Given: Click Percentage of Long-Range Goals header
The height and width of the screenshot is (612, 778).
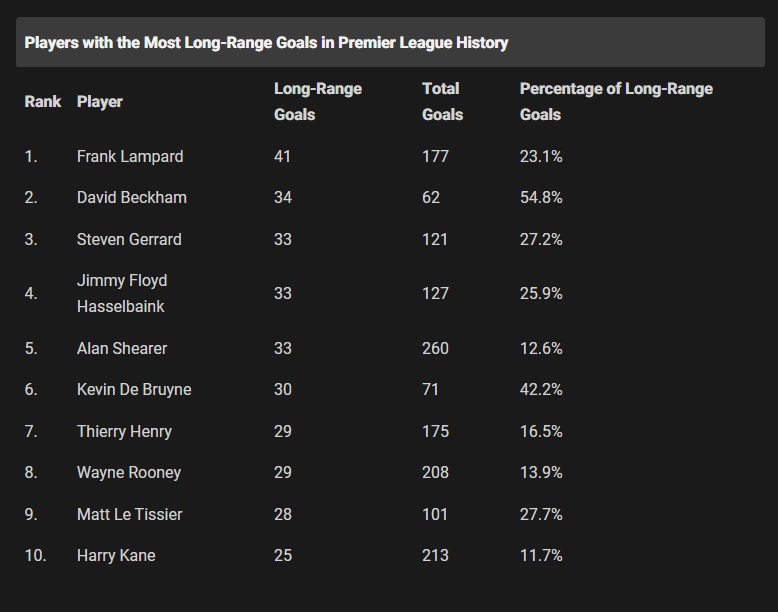Looking at the screenshot, I should point(616,102).
